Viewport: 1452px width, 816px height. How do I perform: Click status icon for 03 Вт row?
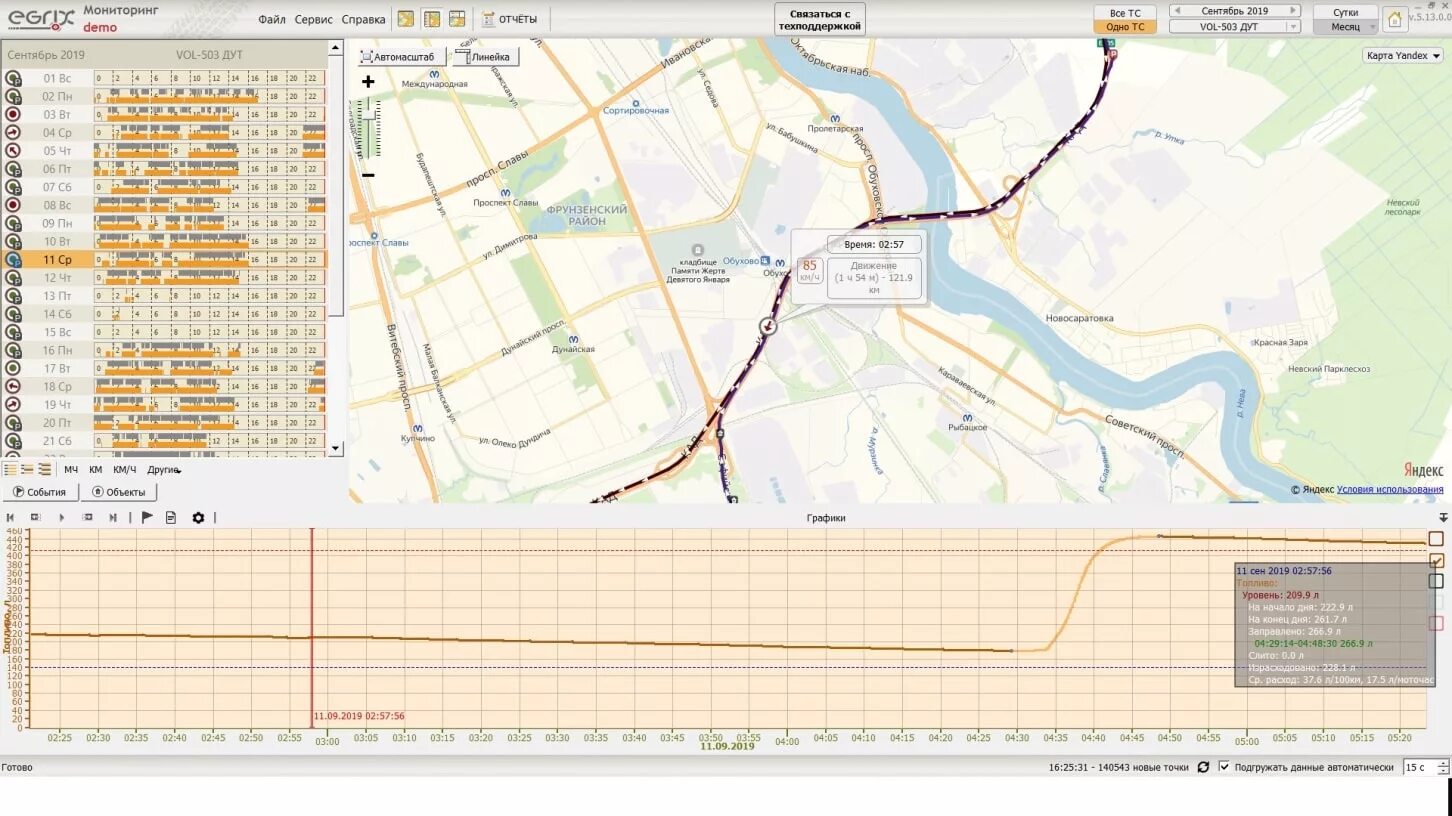coord(13,114)
